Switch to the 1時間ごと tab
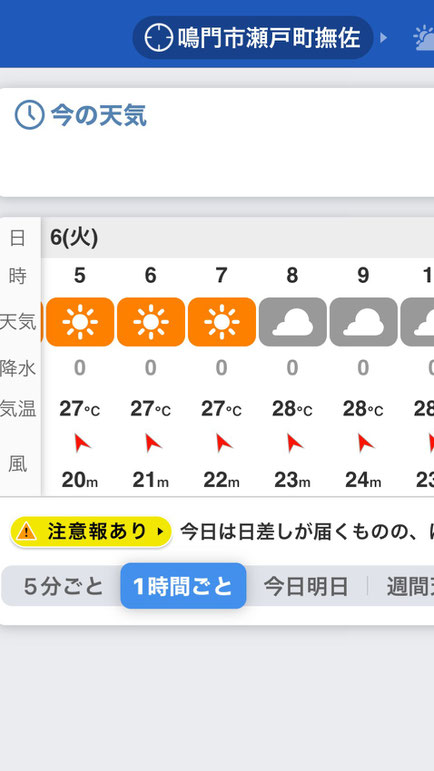Viewport: 434px width, 771px height. 183,586
